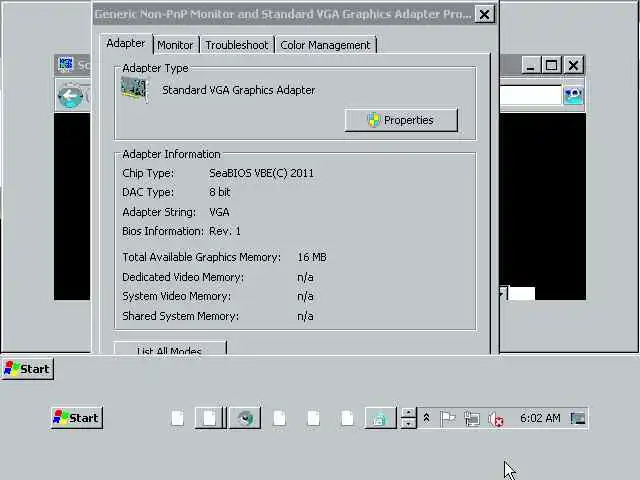Image resolution: width=640 pixels, height=480 pixels.
Task: Go back using background window's arrow
Action: tap(70, 97)
